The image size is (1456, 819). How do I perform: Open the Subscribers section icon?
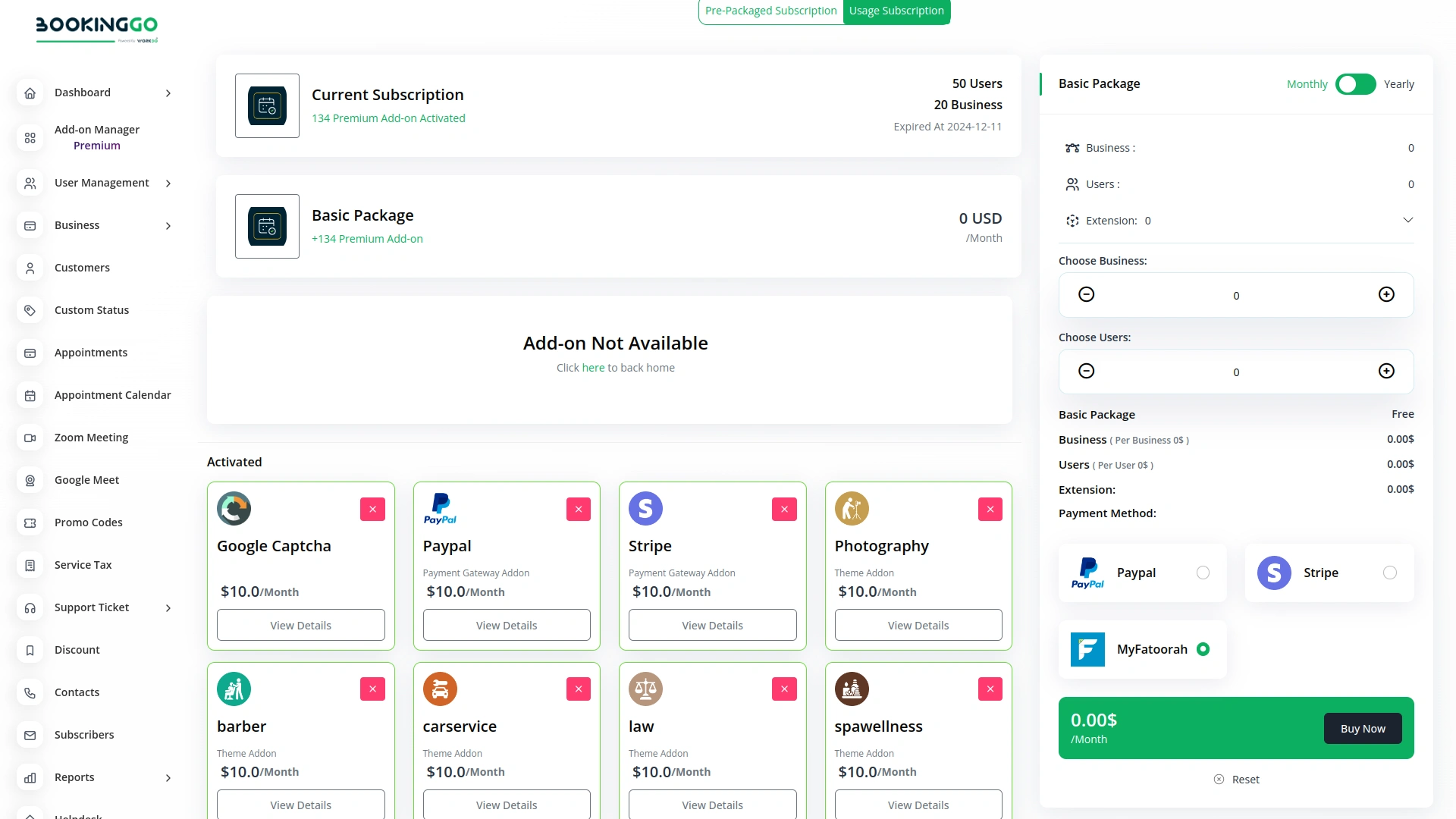click(x=30, y=735)
